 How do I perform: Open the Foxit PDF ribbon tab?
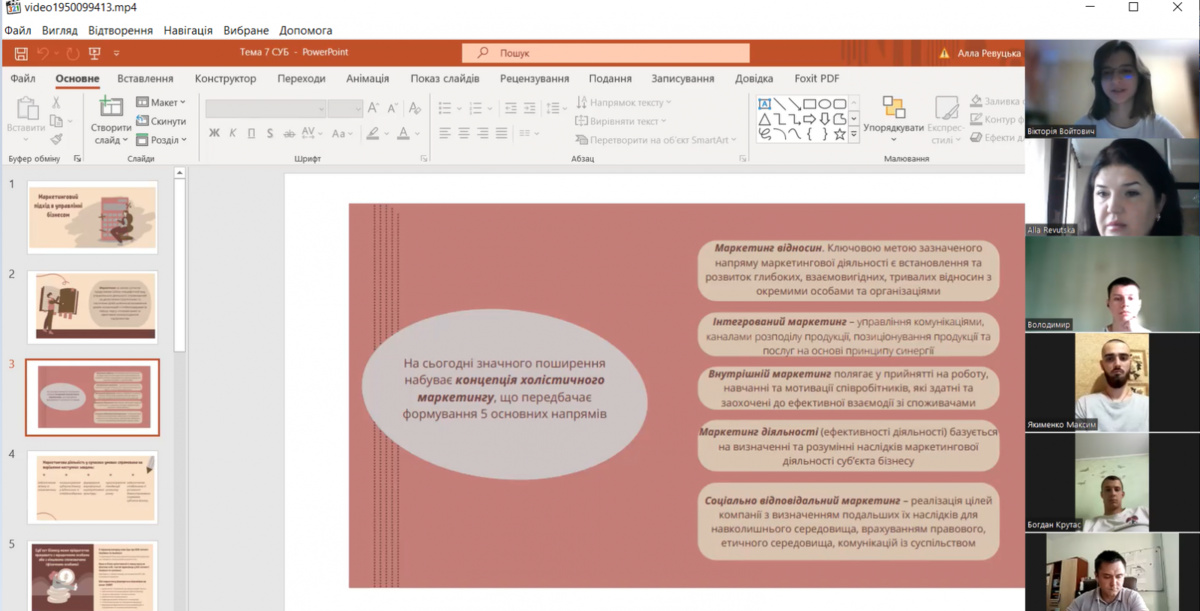817,79
